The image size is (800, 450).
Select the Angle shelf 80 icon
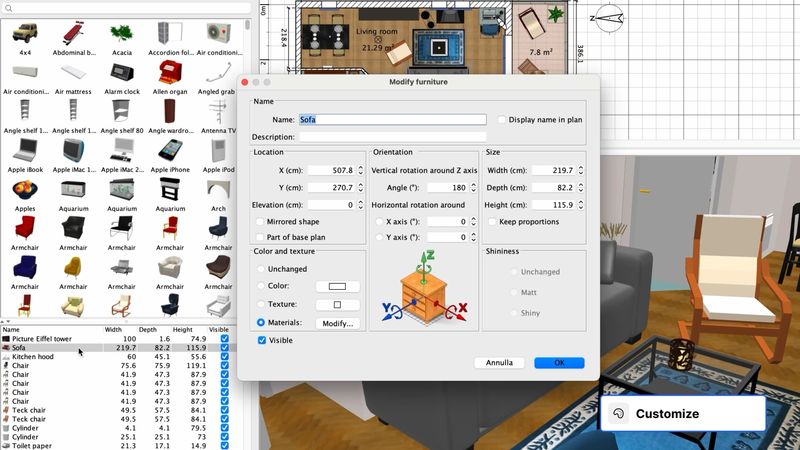(x=121, y=111)
